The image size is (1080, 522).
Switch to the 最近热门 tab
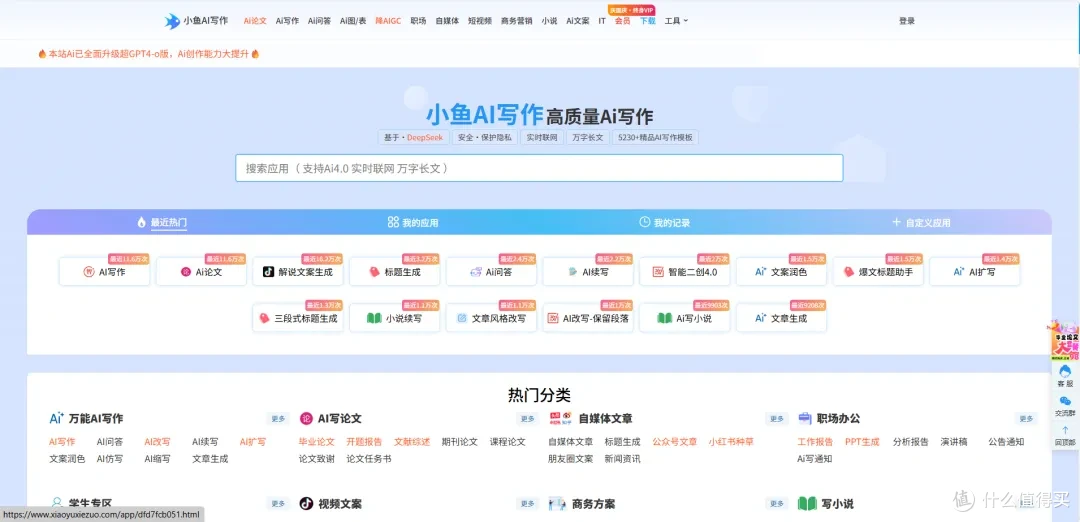coord(162,222)
